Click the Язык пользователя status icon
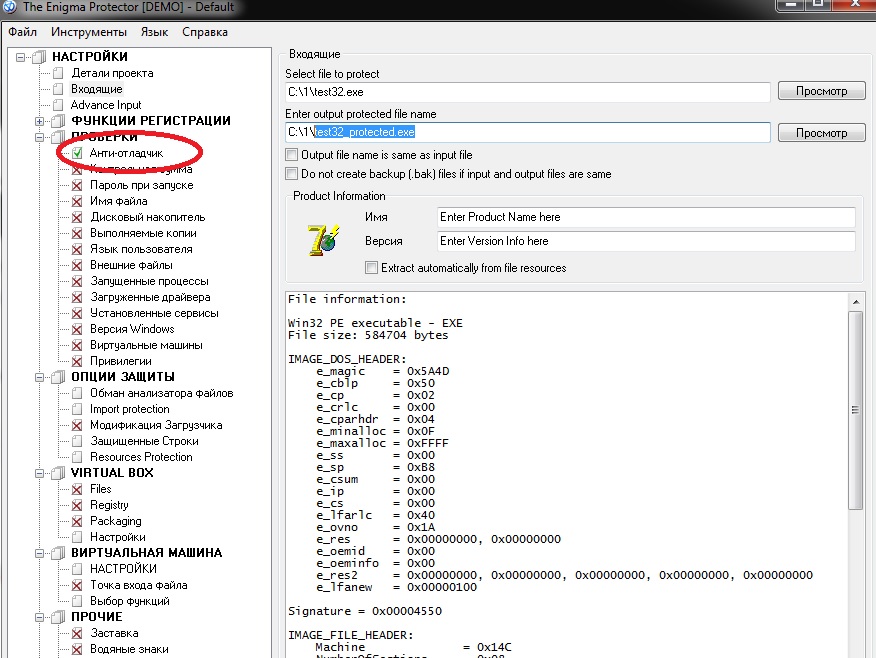Image resolution: width=876 pixels, height=658 pixels. [x=77, y=249]
